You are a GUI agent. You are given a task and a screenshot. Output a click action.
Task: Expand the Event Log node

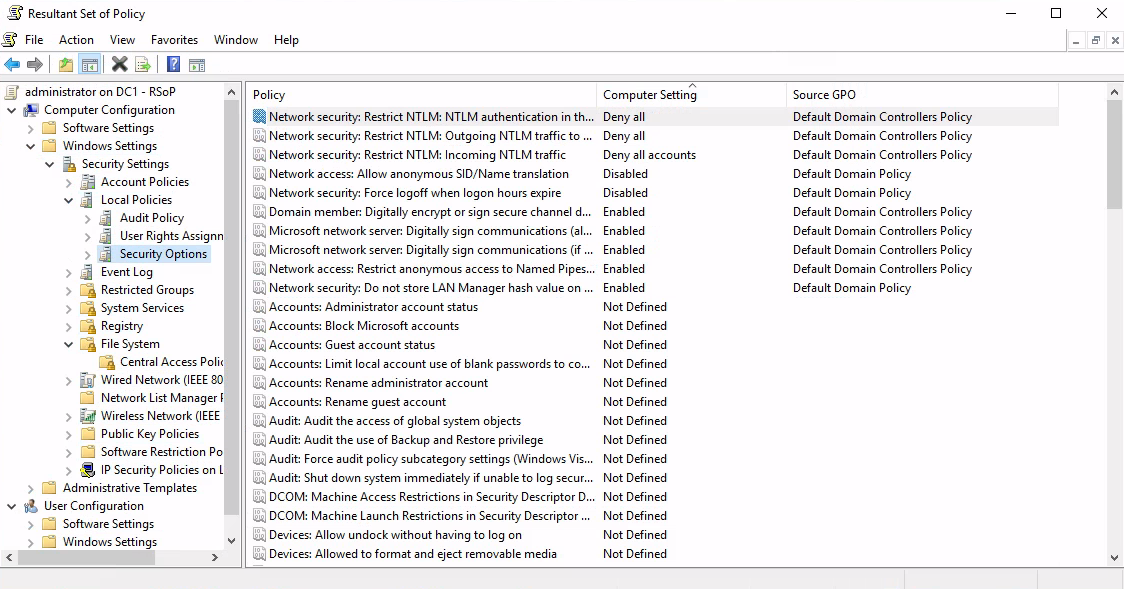tap(68, 272)
